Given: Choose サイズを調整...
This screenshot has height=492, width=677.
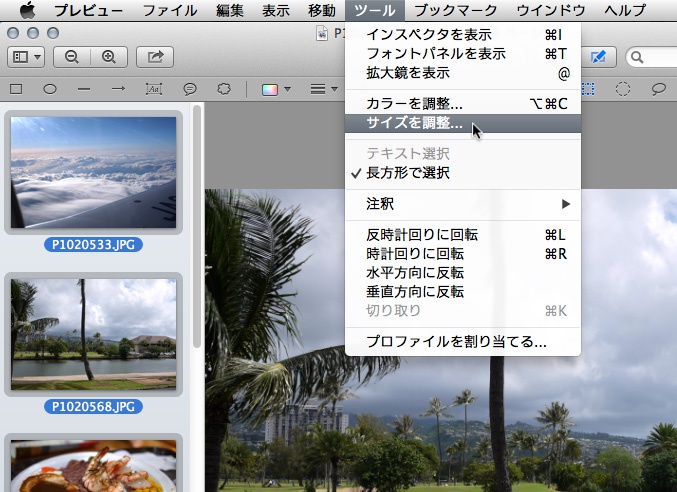Looking at the screenshot, I should click(463, 123).
